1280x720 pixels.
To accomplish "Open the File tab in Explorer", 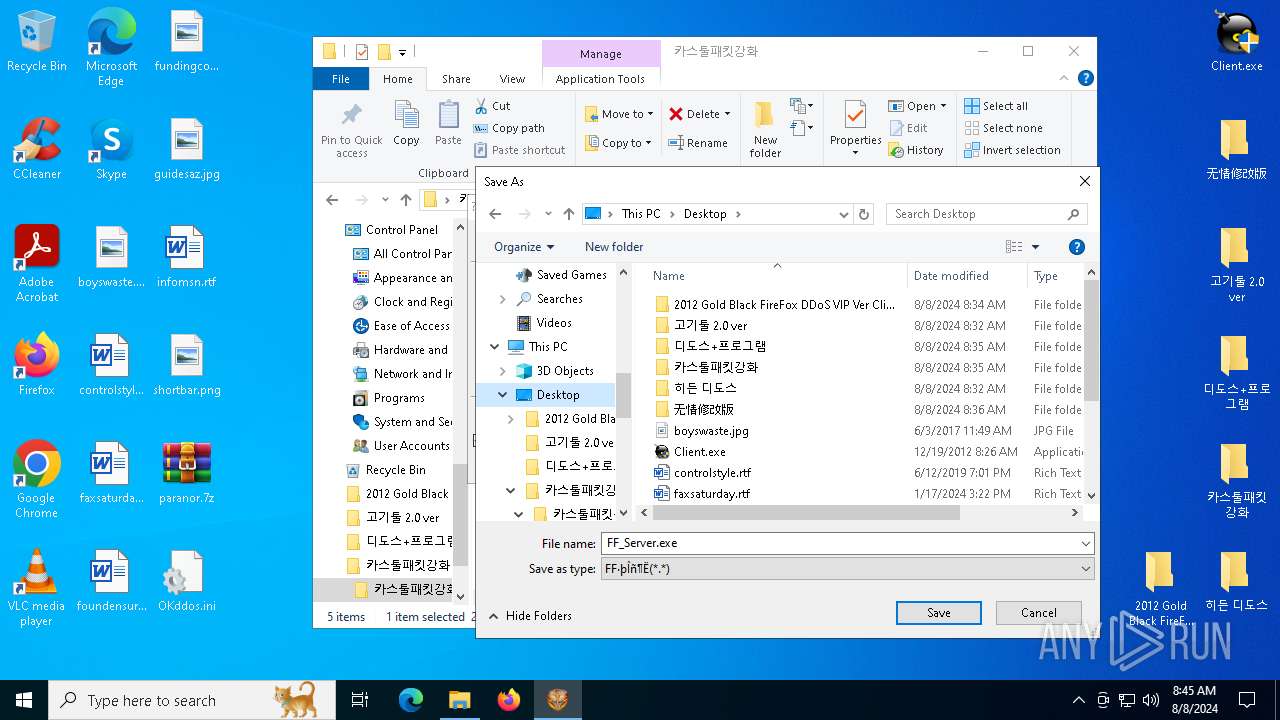I will tap(341, 79).
